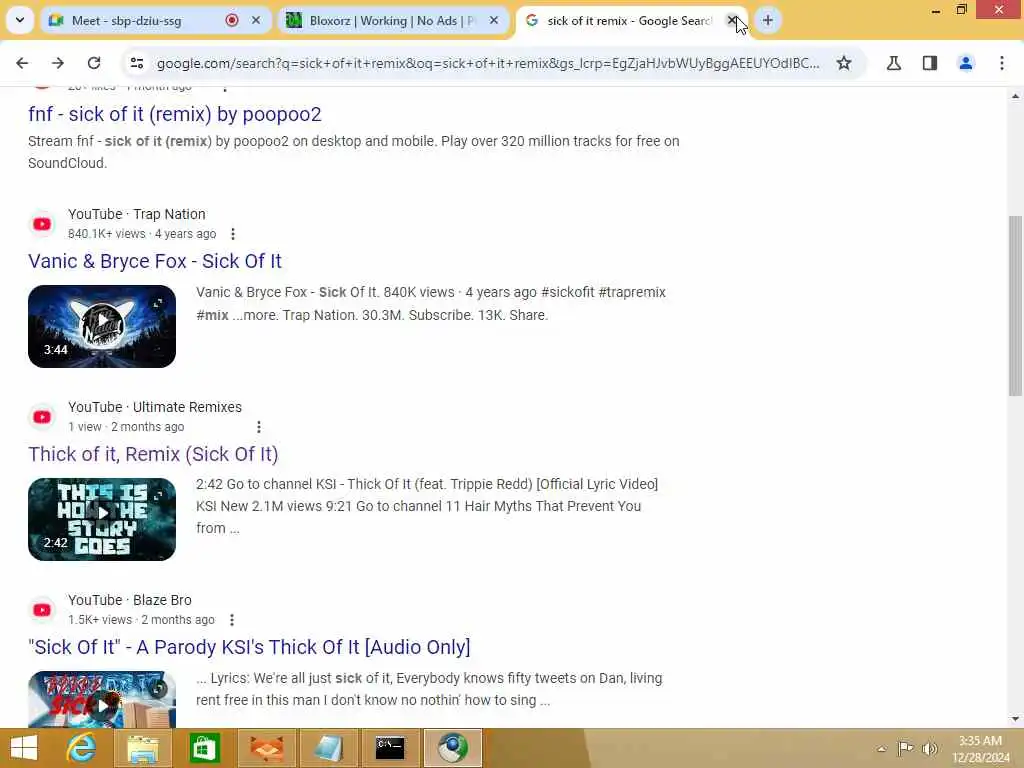Image resolution: width=1024 pixels, height=768 pixels.
Task: Click the YouTube · Blaze Bro source label
Action: pos(130,600)
